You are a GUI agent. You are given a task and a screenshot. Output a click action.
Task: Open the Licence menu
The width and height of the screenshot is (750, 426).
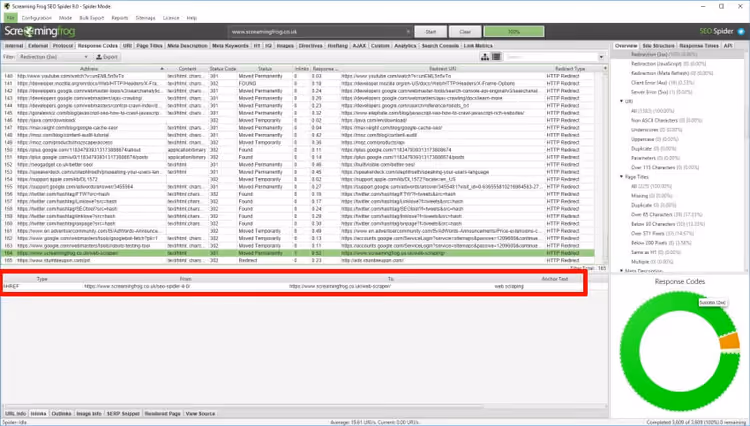(171, 18)
